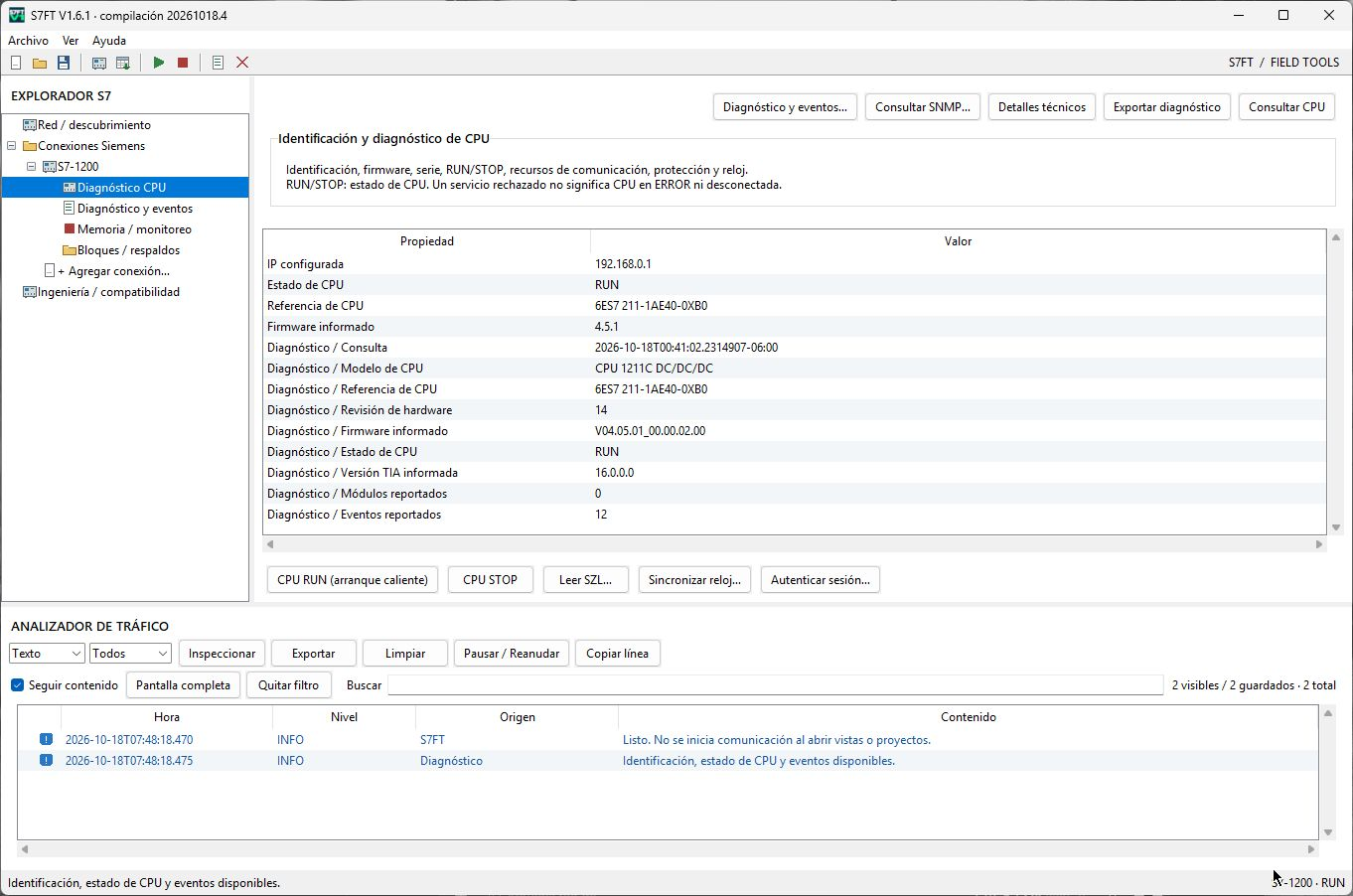
Task: Click the lined document toolbar icon
Action: point(218,63)
